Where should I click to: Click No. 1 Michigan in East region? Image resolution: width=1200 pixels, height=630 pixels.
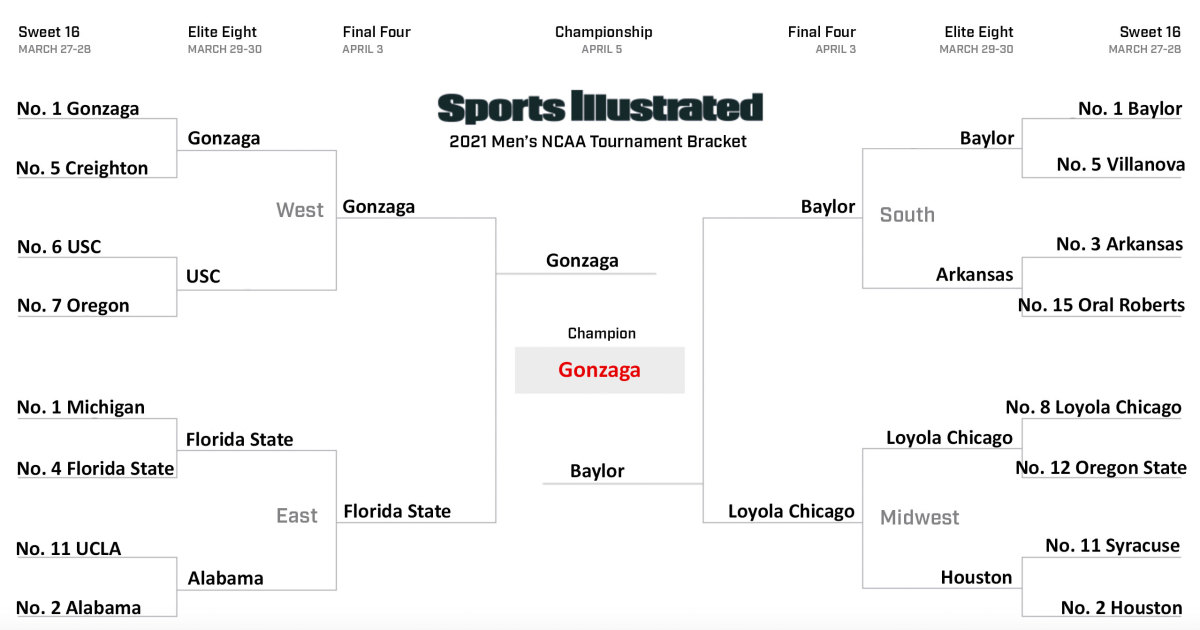point(81,407)
